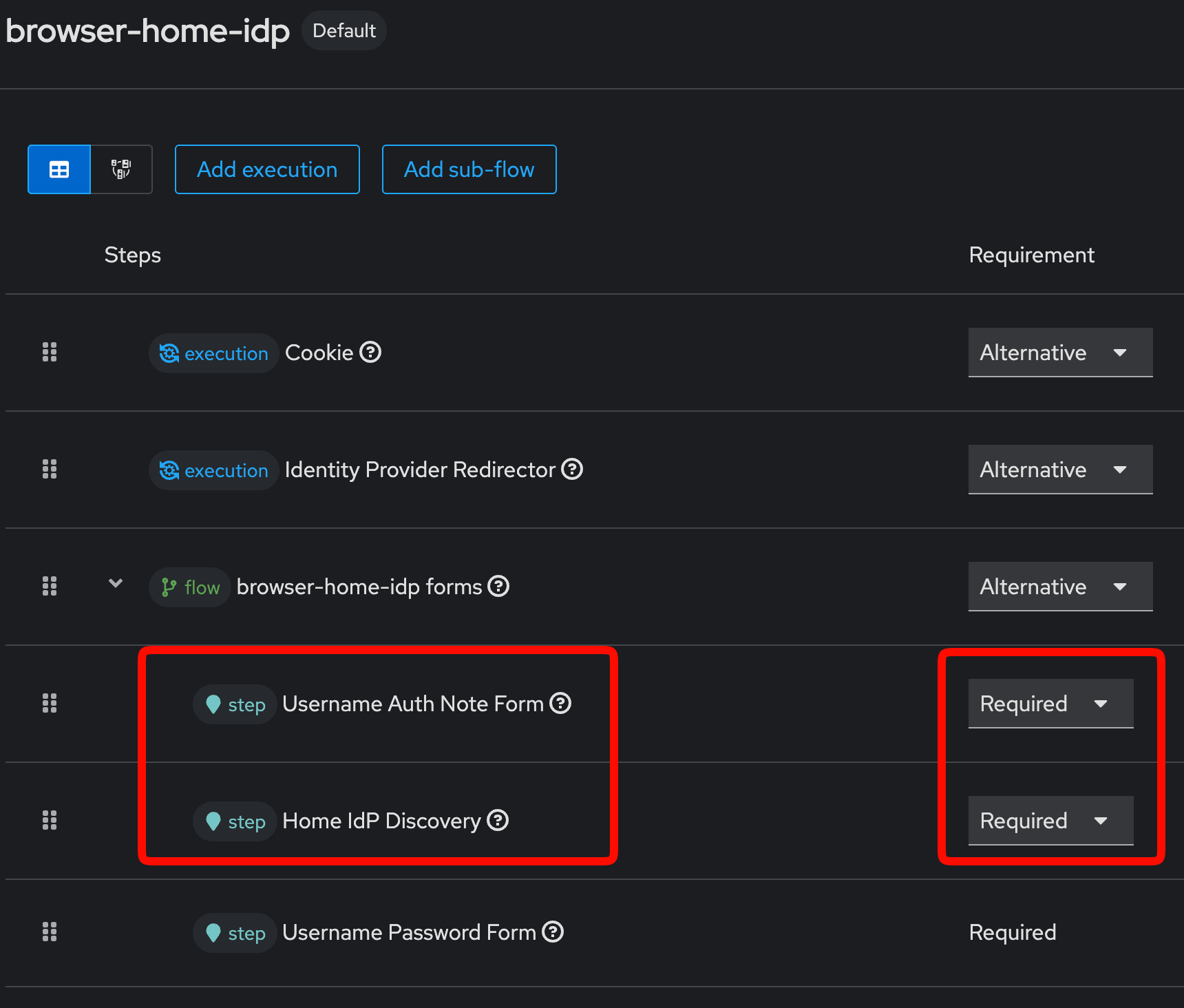Switch to the table view
The width and height of the screenshot is (1184, 1008).
point(59,169)
